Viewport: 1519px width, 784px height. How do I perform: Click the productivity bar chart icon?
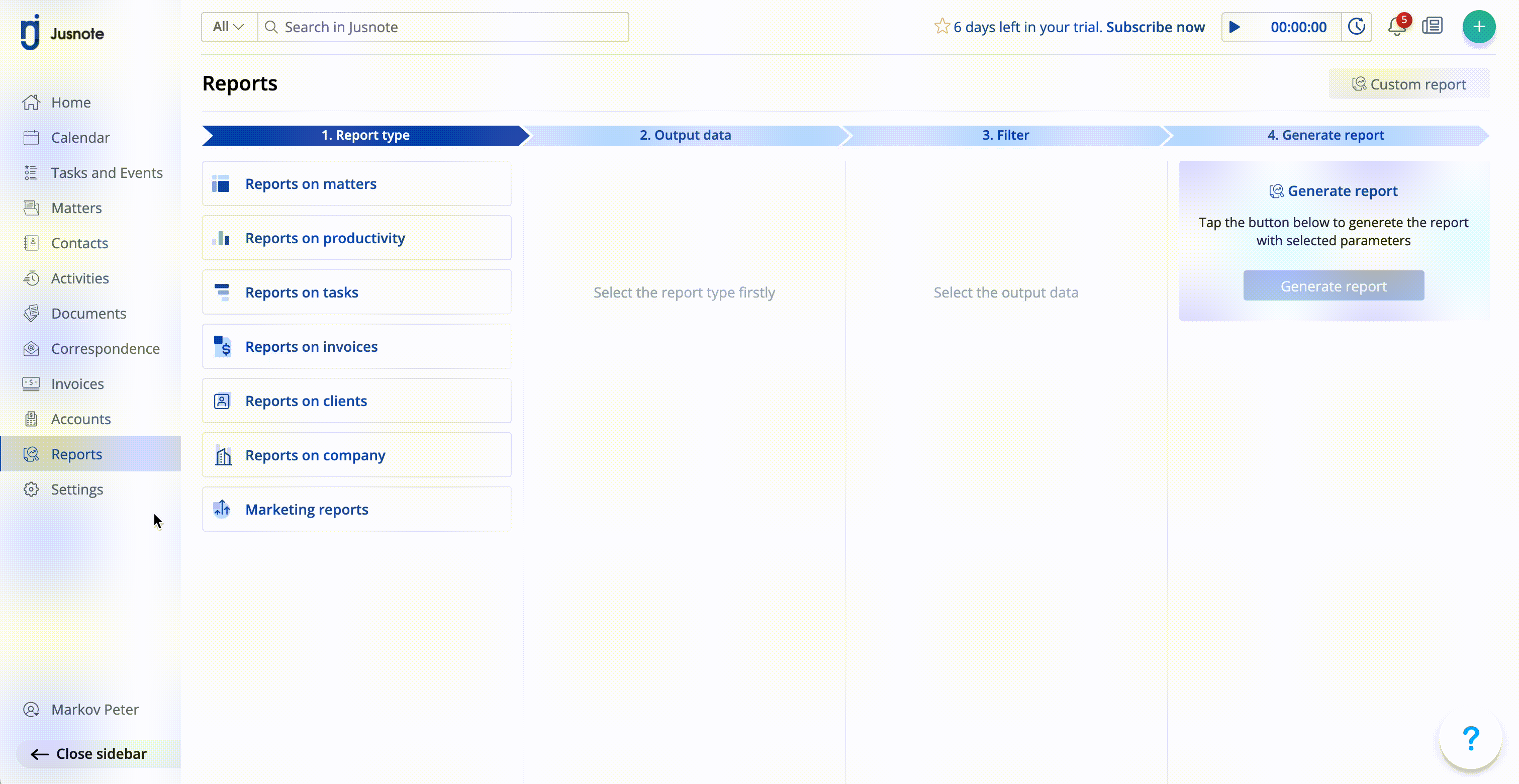point(221,238)
